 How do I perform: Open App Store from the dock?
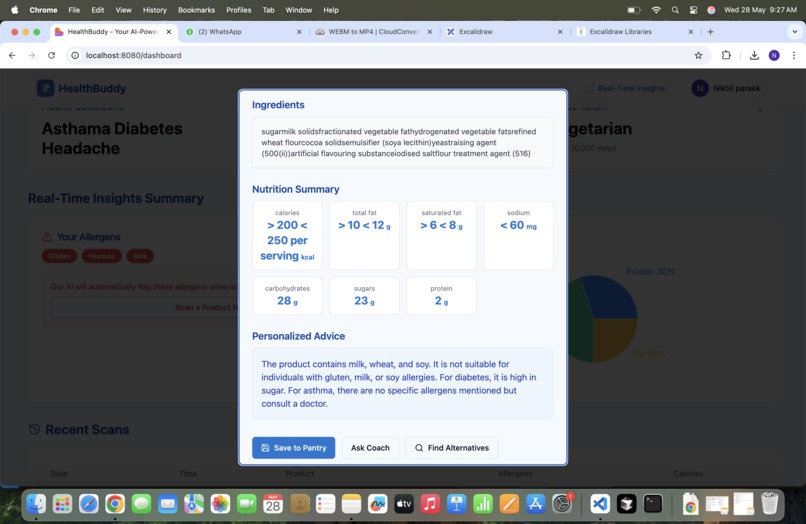click(535, 504)
